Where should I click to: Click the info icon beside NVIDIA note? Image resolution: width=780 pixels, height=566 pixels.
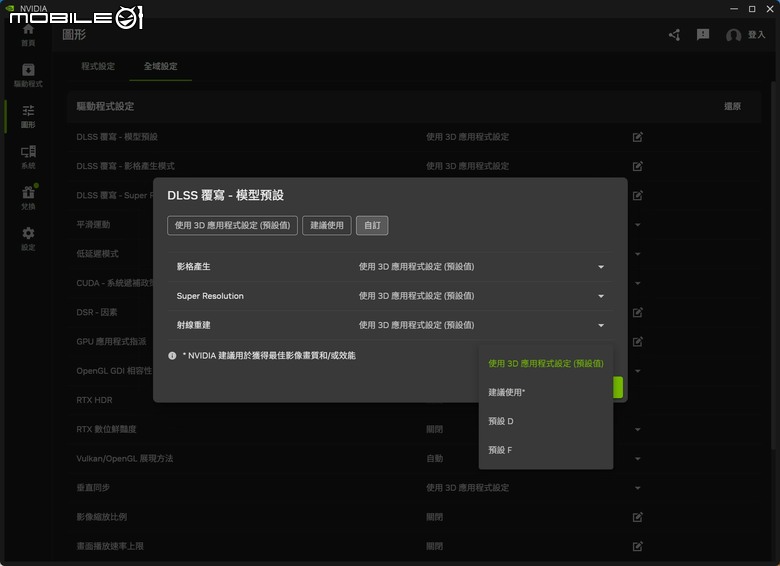tap(172, 356)
